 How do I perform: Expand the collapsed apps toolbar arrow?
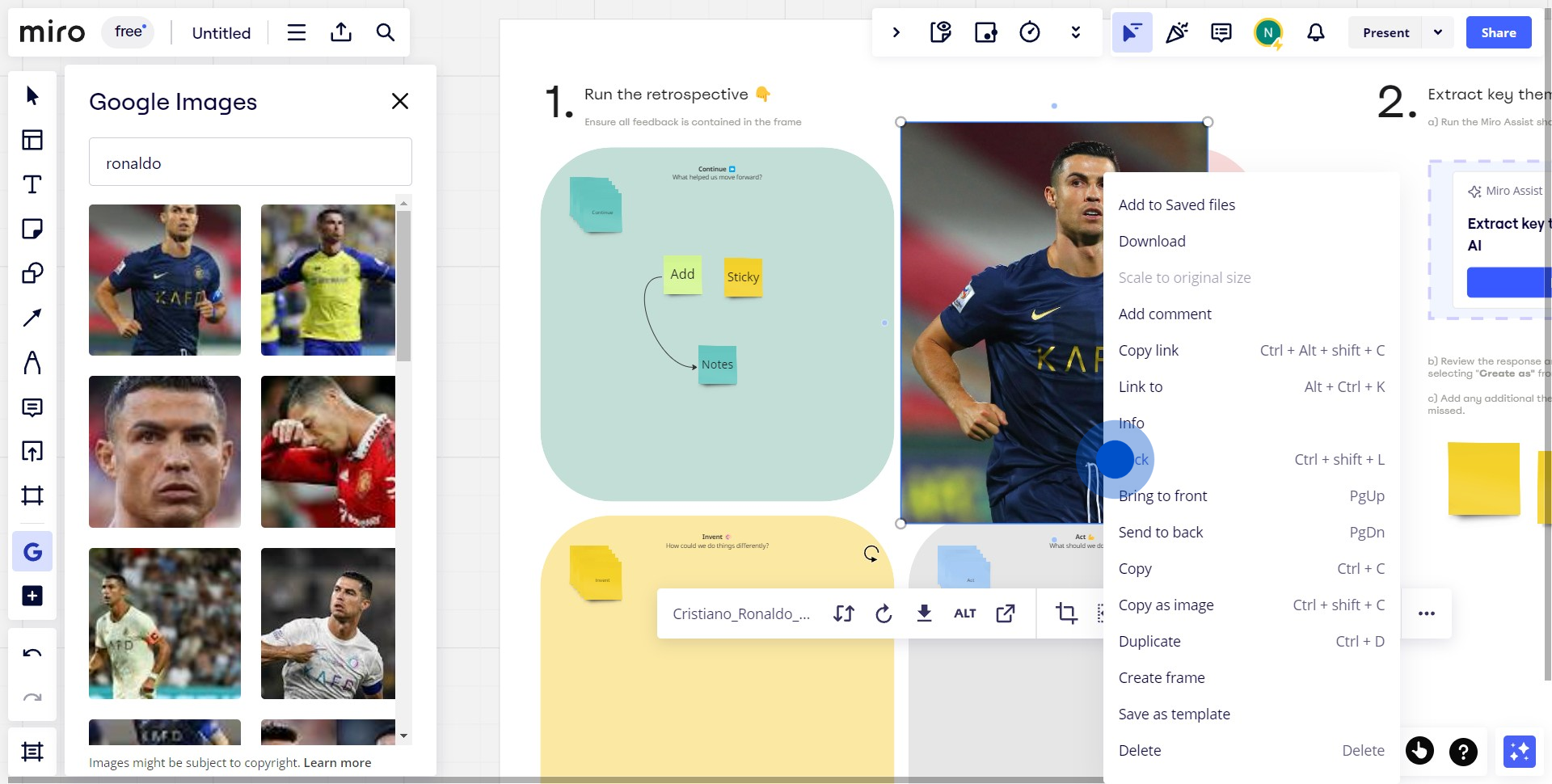point(896,32)
